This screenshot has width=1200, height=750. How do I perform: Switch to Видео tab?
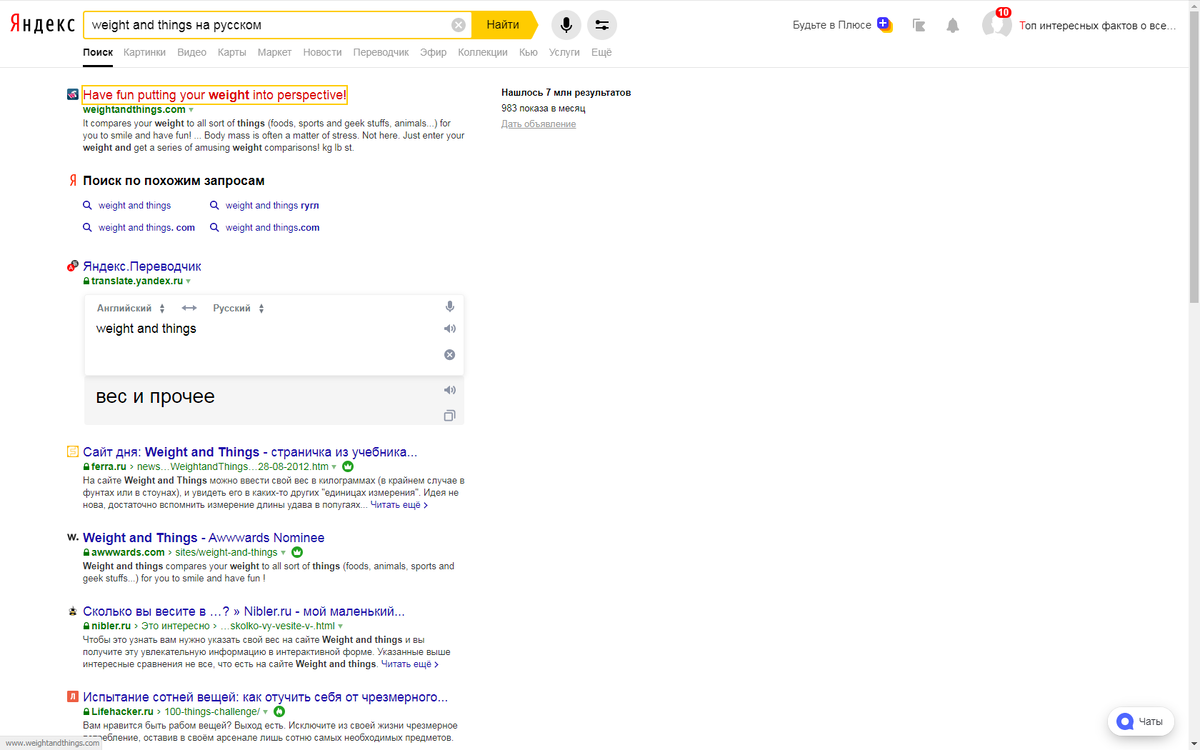[x=192, y=52]
